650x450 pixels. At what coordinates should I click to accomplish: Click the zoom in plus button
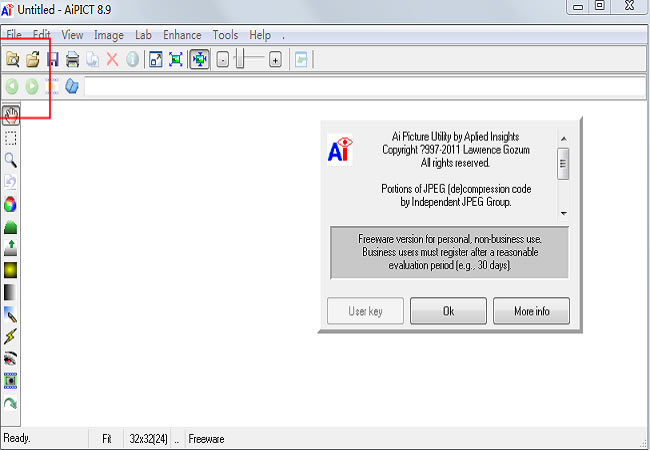tap(275, 60)
